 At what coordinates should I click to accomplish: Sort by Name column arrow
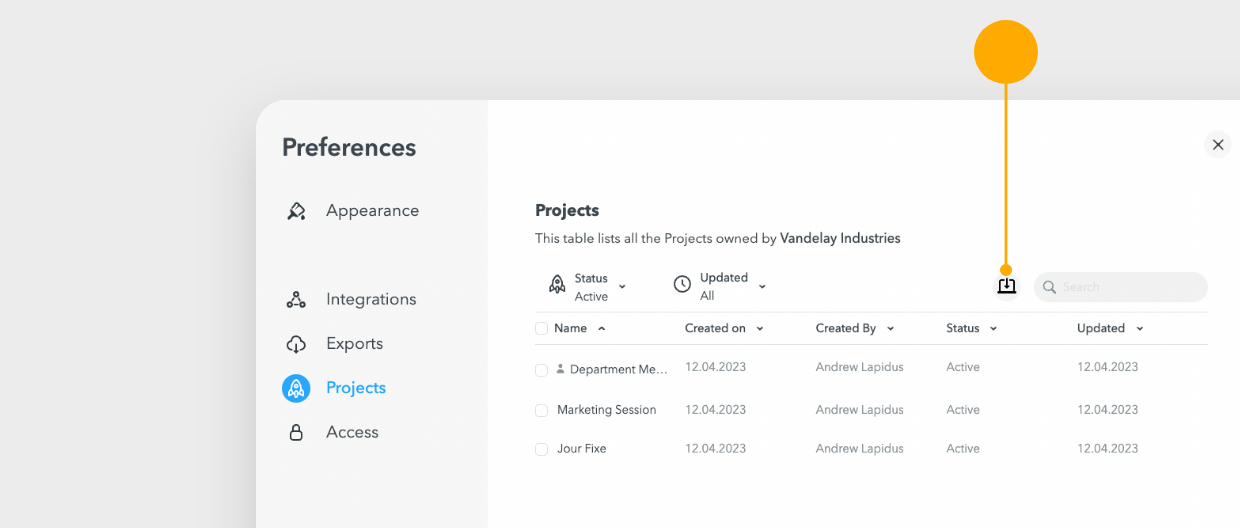(601, 328)
